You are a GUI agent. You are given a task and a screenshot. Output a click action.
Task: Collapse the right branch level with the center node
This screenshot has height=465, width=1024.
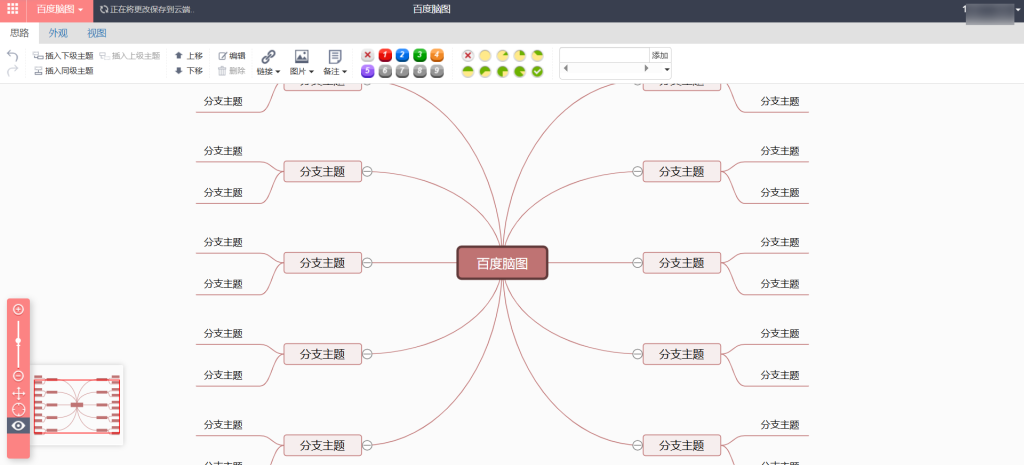(637, 263)
